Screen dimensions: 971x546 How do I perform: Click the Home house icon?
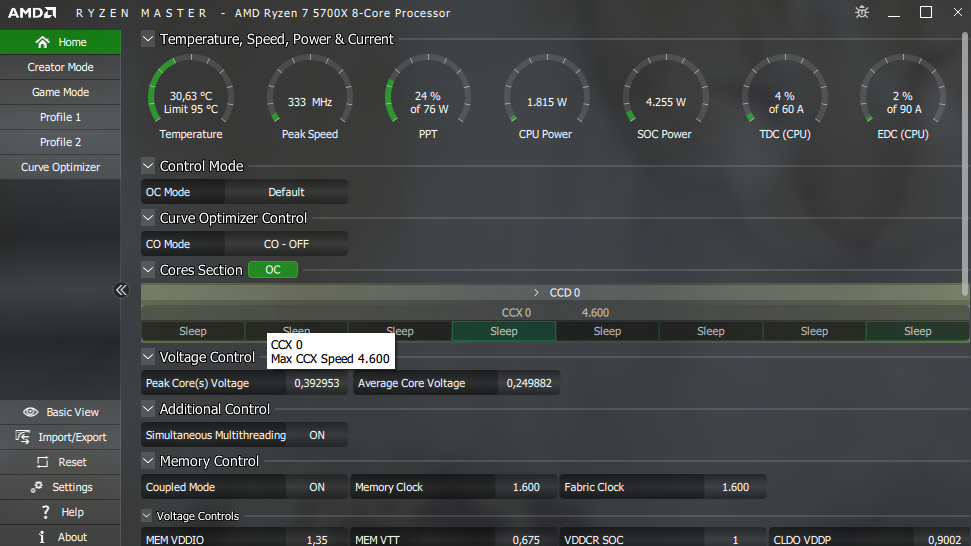point(42,42)
